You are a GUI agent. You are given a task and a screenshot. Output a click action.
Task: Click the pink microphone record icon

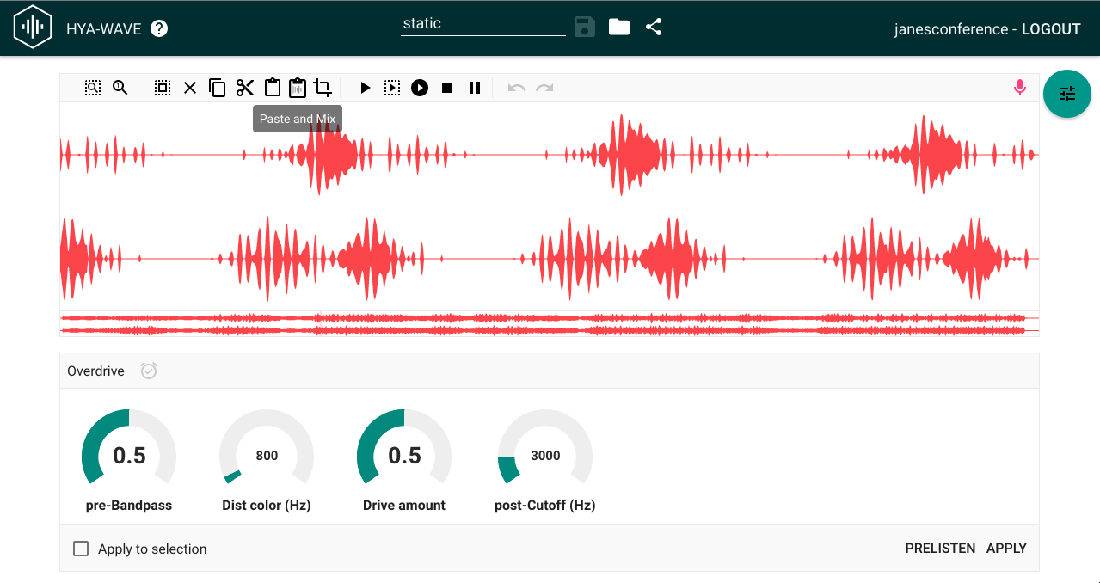[1019, 88]
